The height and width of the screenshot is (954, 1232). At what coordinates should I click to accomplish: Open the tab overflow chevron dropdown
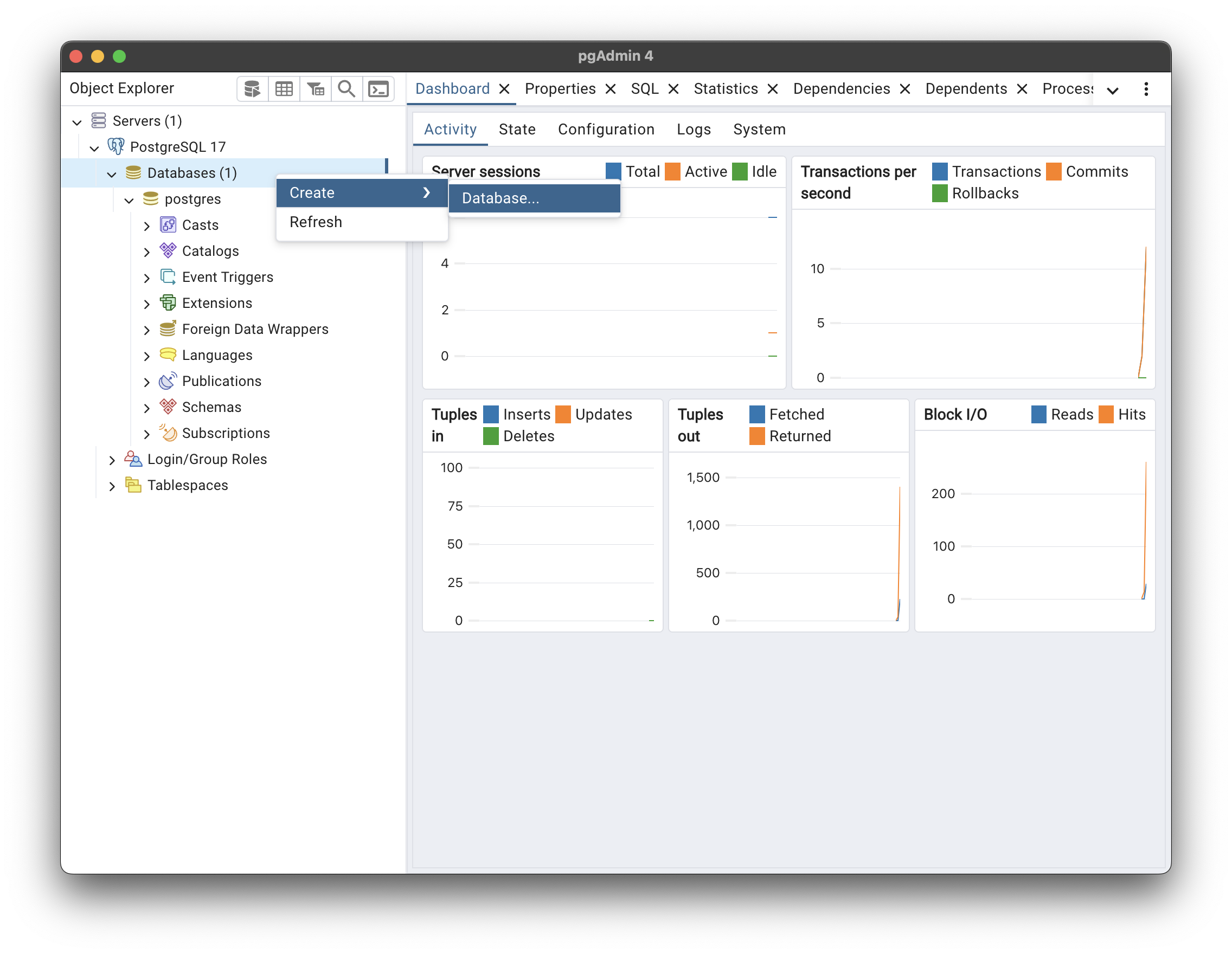1112,90
